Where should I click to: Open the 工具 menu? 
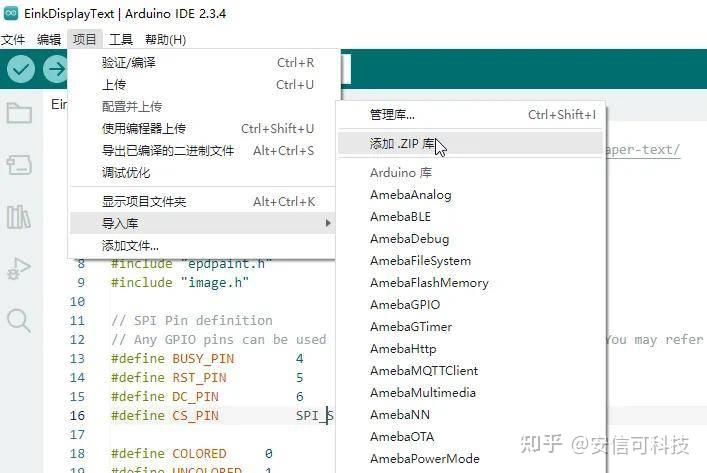pyautogui.click(x=121, y=40)
